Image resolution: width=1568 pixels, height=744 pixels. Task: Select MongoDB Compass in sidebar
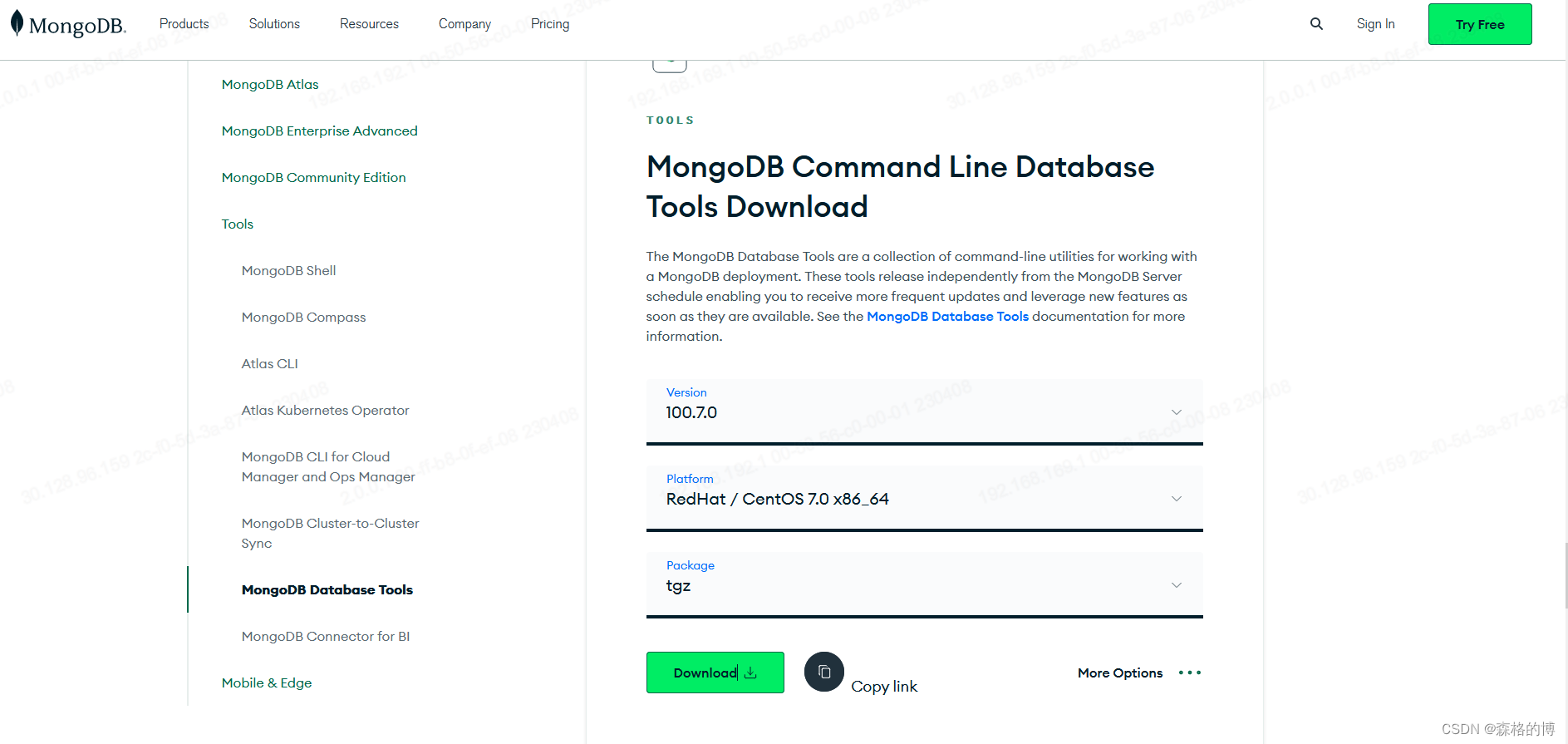pyautogui.click(x=303, y=317)
